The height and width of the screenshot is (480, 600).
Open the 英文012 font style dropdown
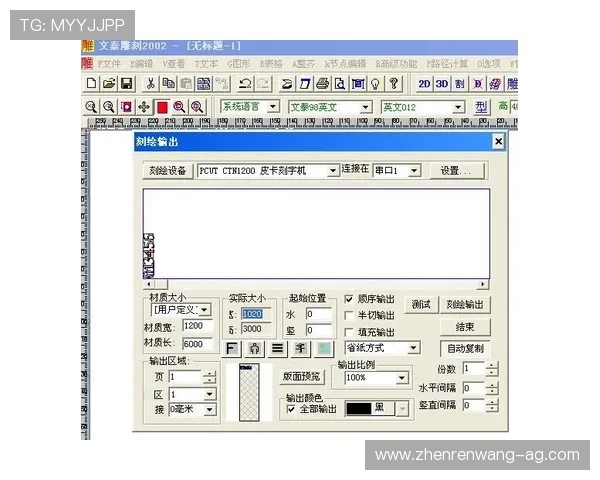click(458, 107)
